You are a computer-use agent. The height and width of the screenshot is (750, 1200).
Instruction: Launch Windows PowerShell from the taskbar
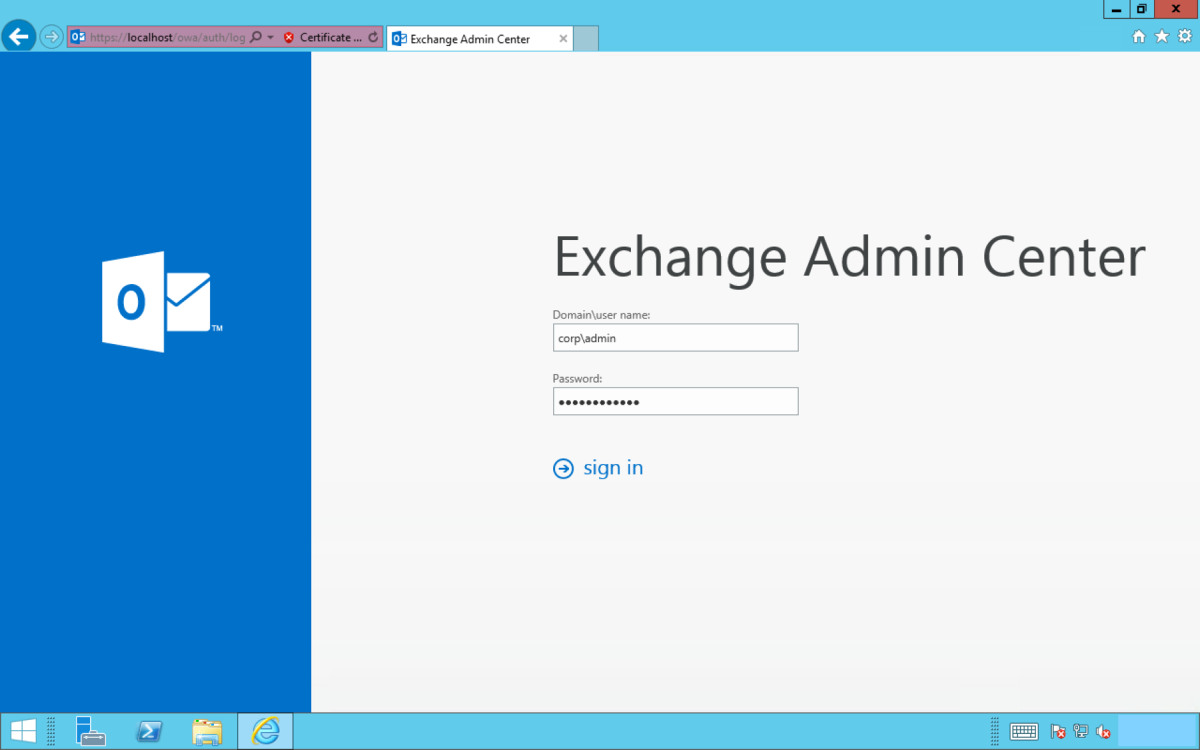[x=149, y=731]
